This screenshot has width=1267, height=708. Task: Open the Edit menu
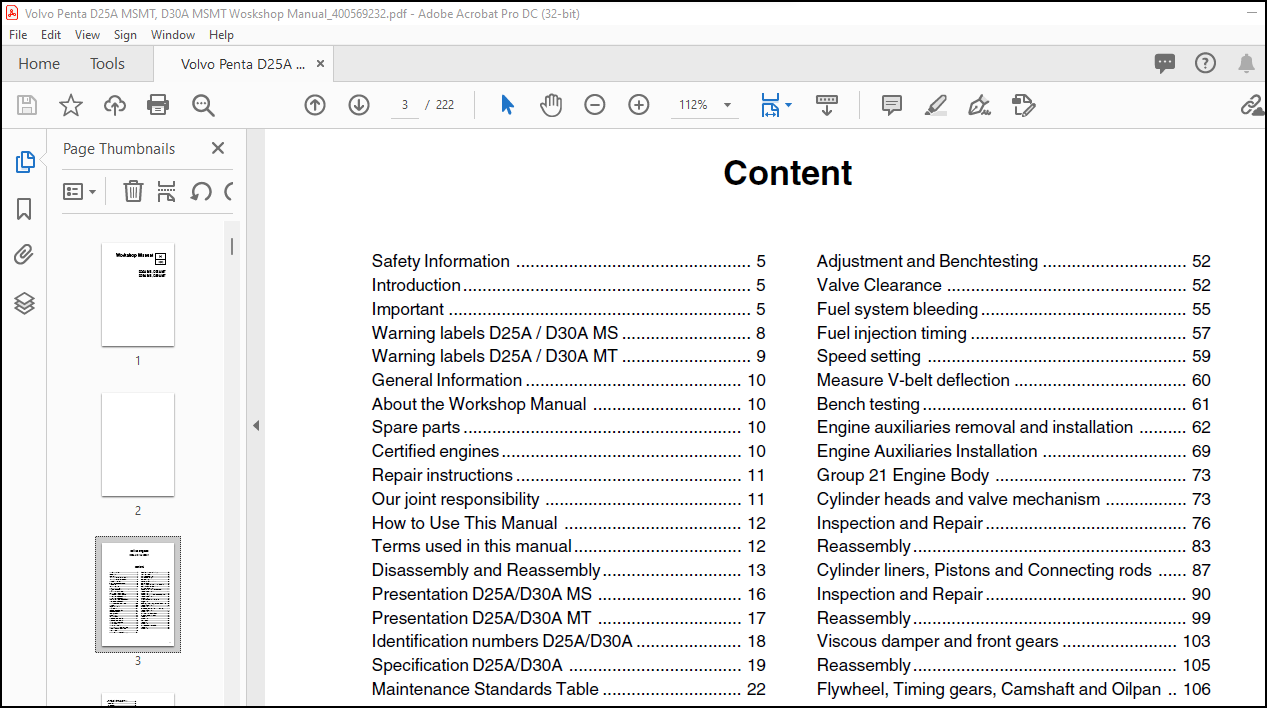tap(51, 34)
